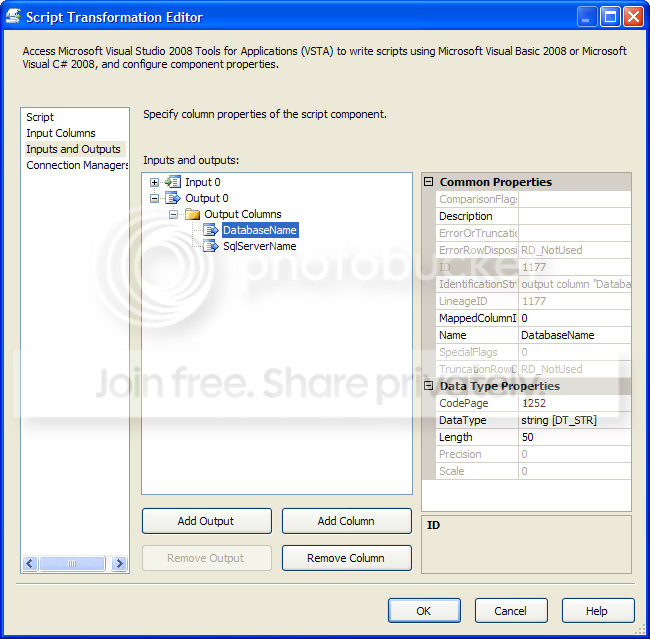
Task: Click the SqlServerName column icon
Action: 211,246
